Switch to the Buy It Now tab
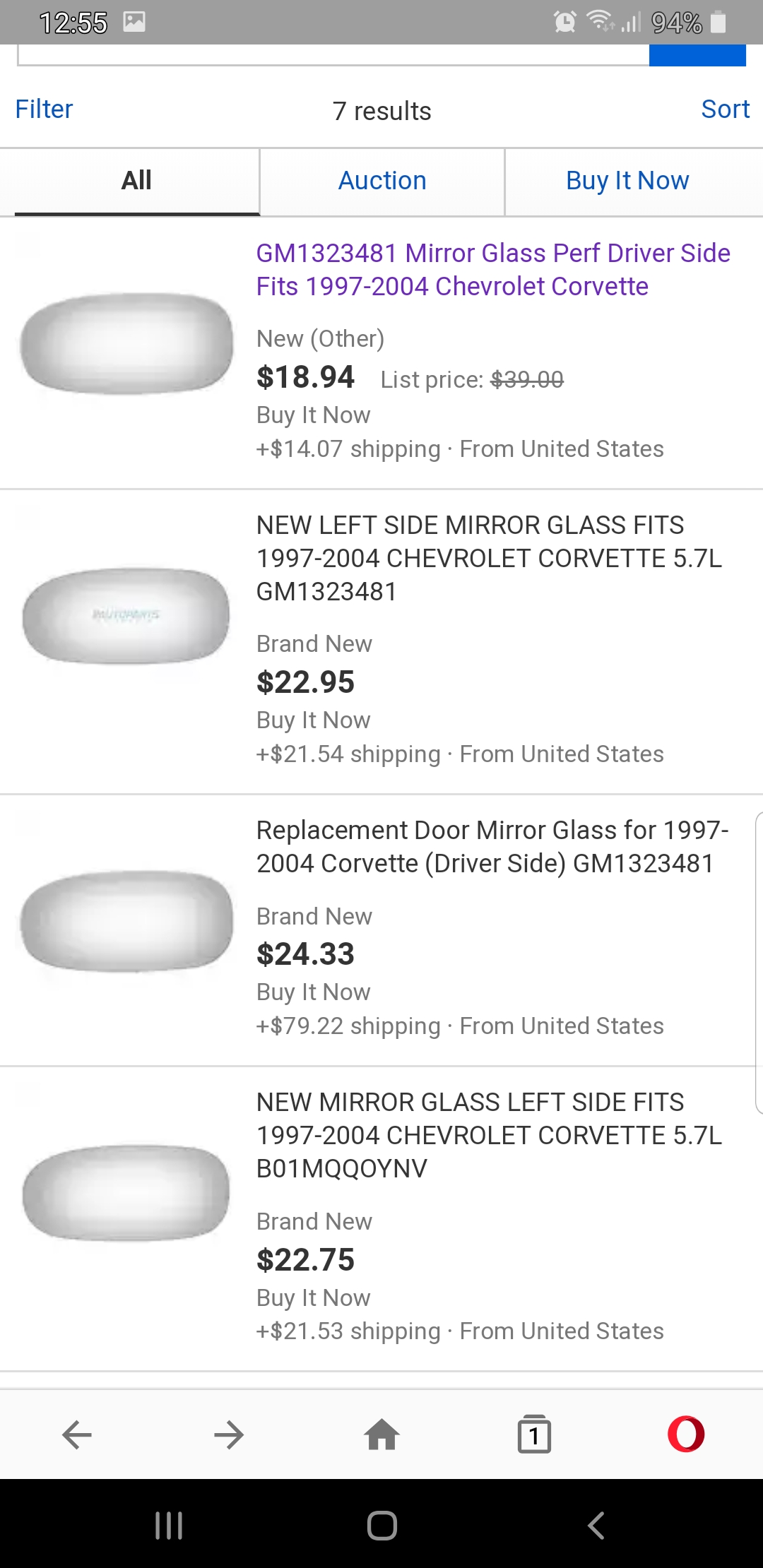The width and height of the screenshot is (763, 1568). pyautogui.click(x=627, y=181)
